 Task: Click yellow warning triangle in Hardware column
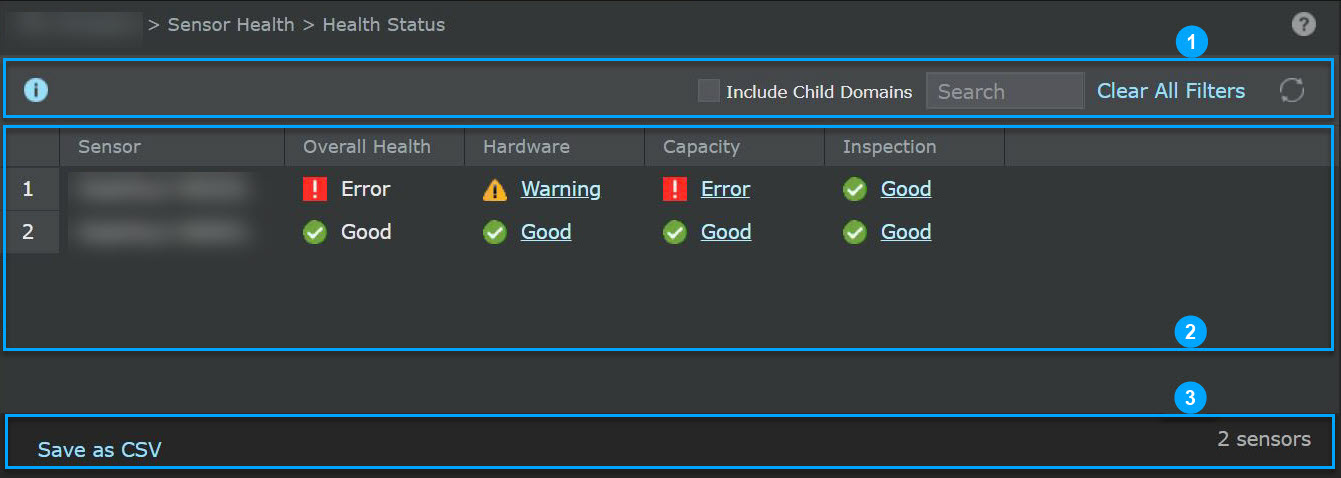click(x=495, y=189)
